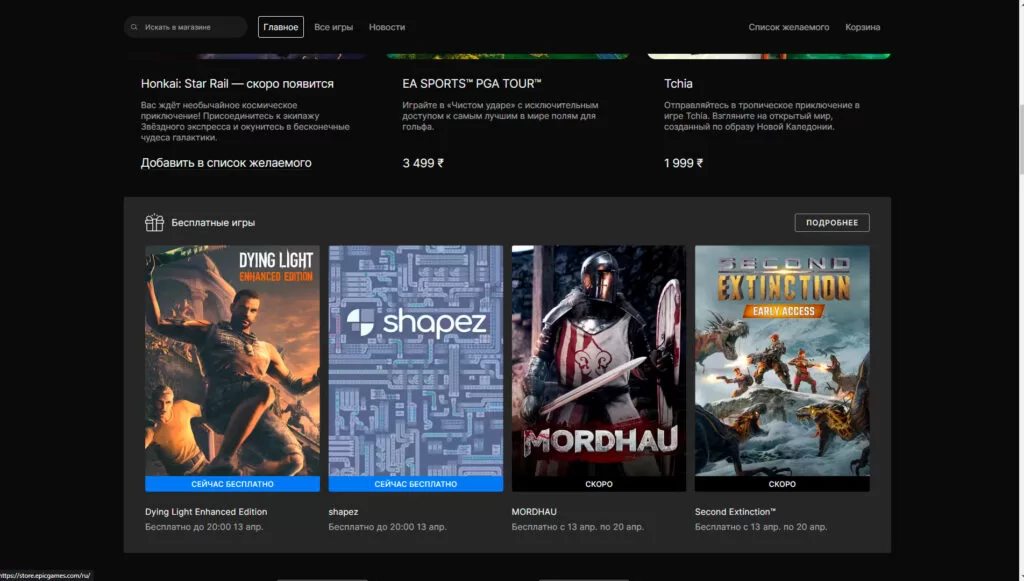Screen dimensions: 1024x581
Task: Focus the Искать в магазине search field
Action: pos(190,27)
